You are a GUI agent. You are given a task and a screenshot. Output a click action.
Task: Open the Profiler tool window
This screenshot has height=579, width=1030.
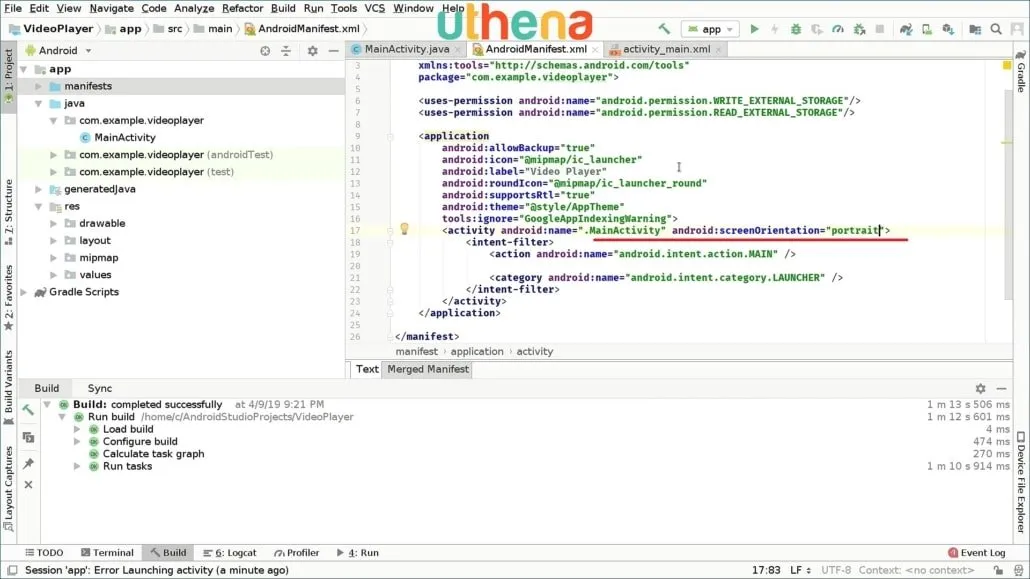point(297,553)
